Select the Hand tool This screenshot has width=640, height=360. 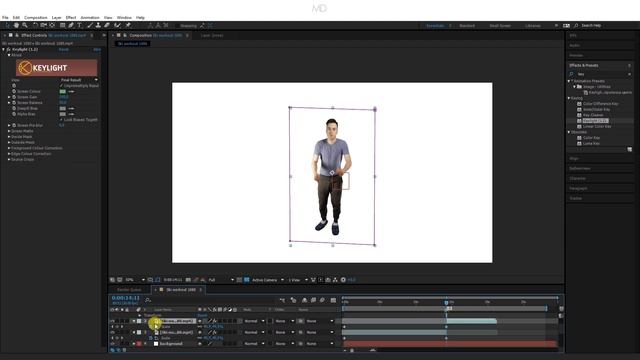coord(16,25)
